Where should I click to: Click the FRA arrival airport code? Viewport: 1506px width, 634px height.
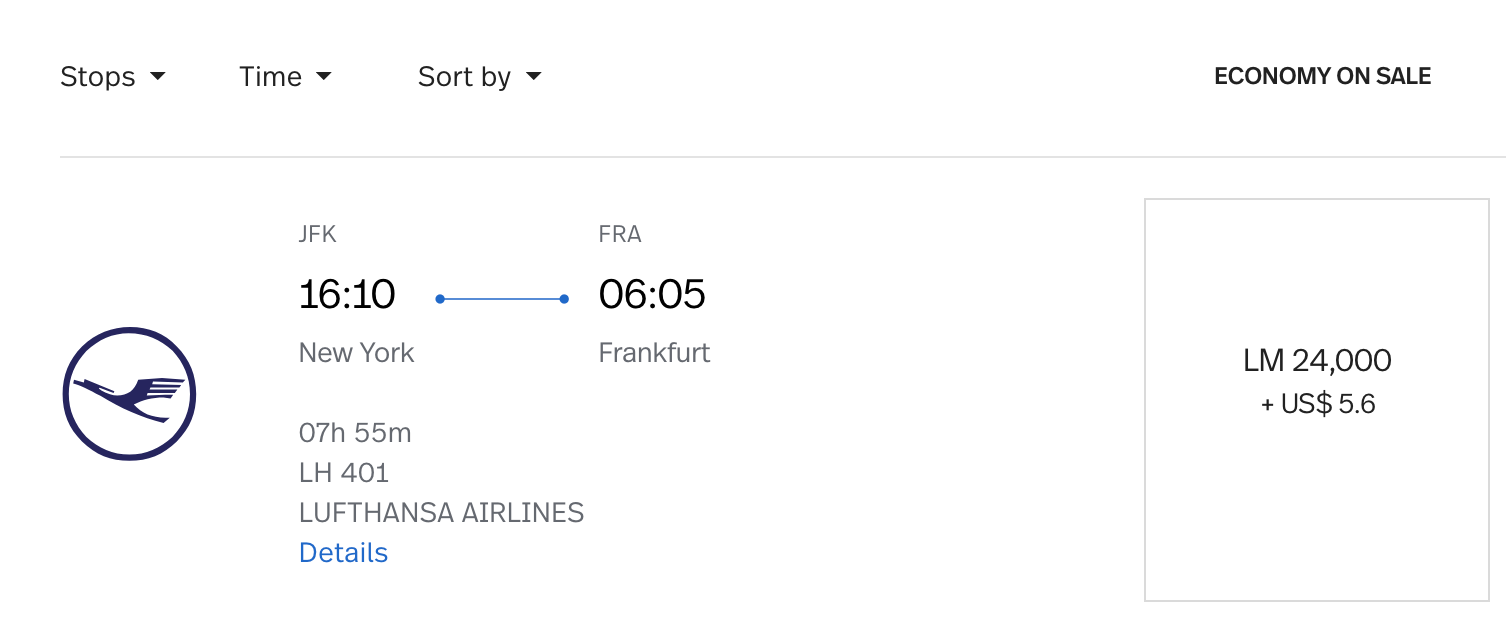[620, 235]
